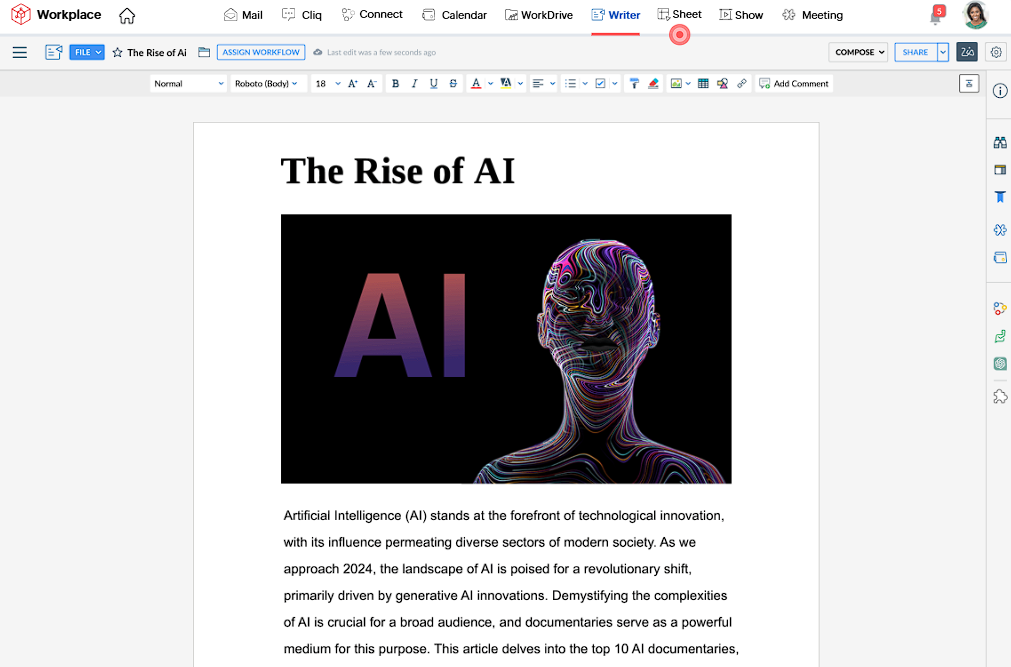Viewport: 1011px width, 667px height.
Task: Open the notifications bell
Action: coord(935,17)
